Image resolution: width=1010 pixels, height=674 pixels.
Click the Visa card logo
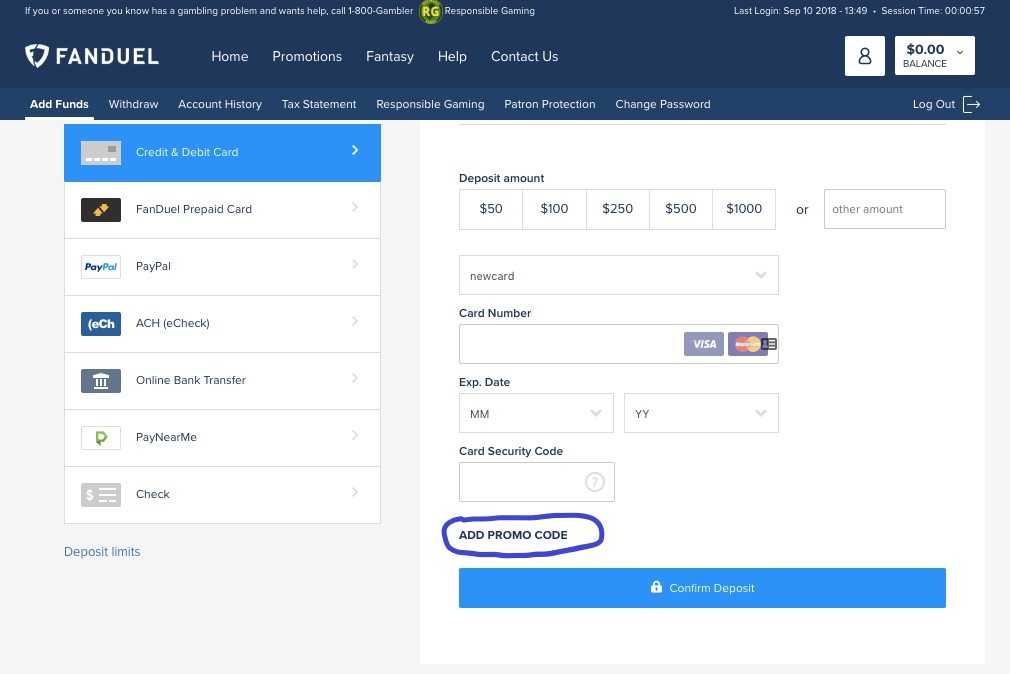(703, 344)
